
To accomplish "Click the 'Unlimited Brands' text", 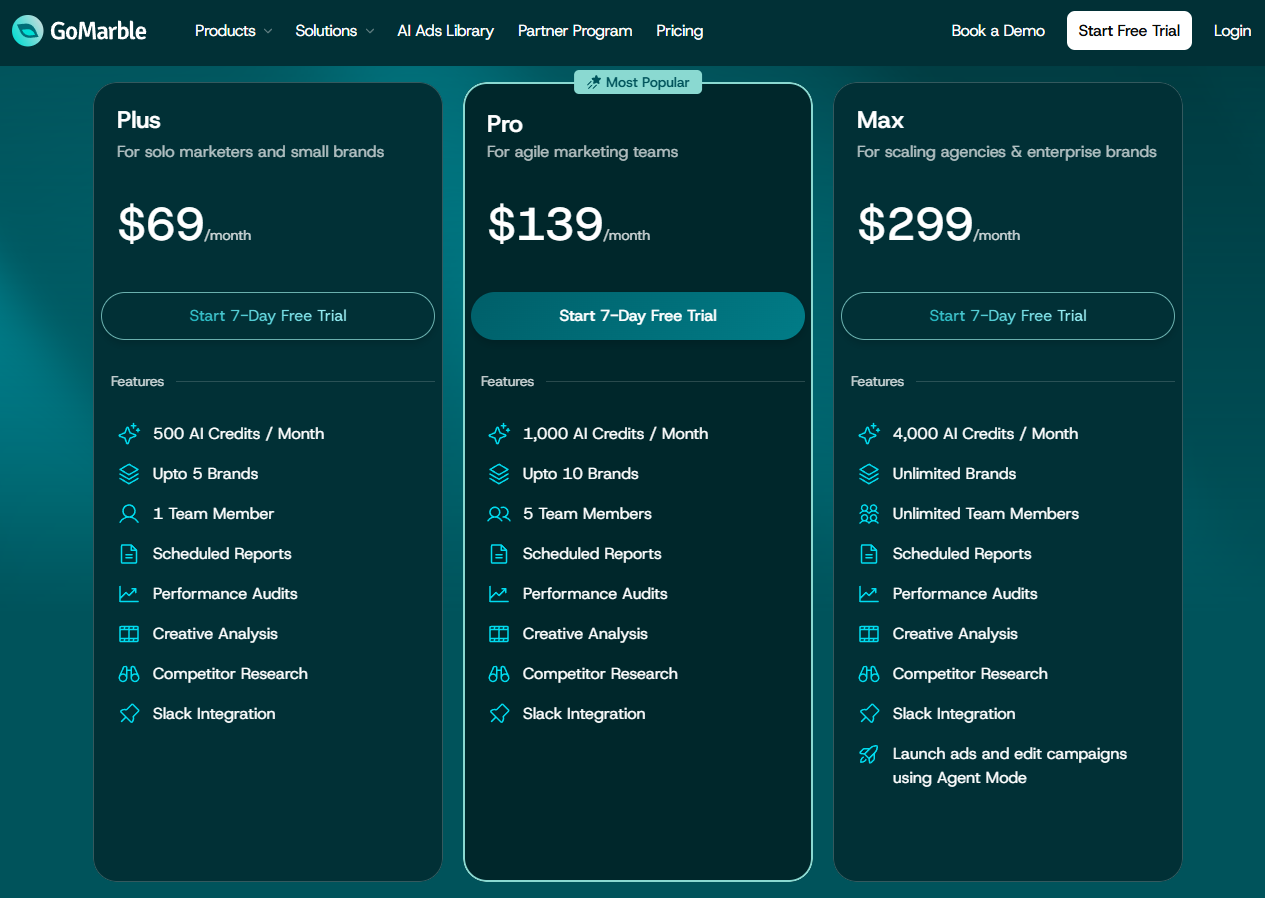I will point(955,474).
